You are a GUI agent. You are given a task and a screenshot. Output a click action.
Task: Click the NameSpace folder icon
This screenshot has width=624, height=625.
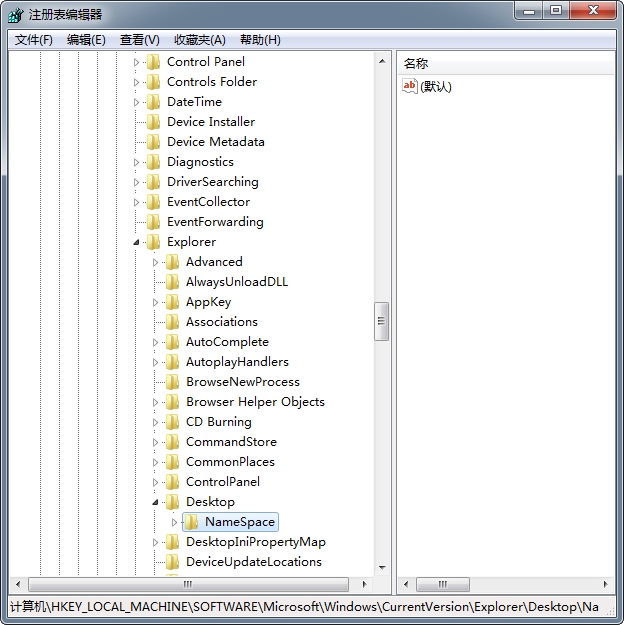[192, 522]
